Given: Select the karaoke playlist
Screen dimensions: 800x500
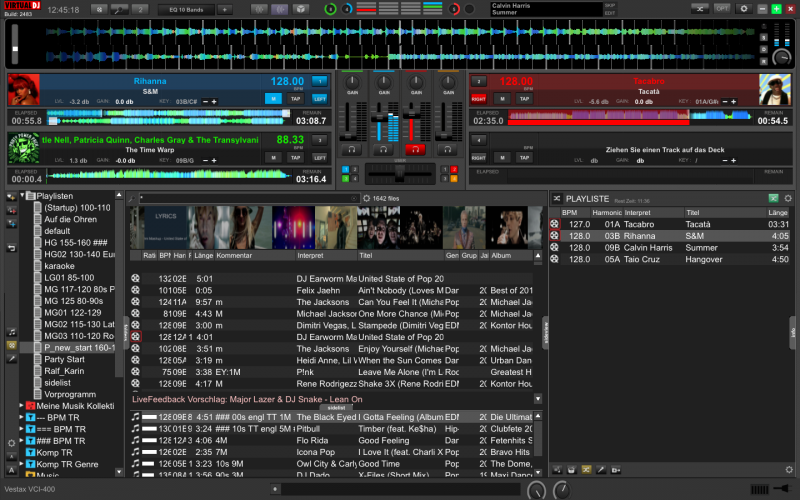Looking at the screenshot, I should point(59,266).
